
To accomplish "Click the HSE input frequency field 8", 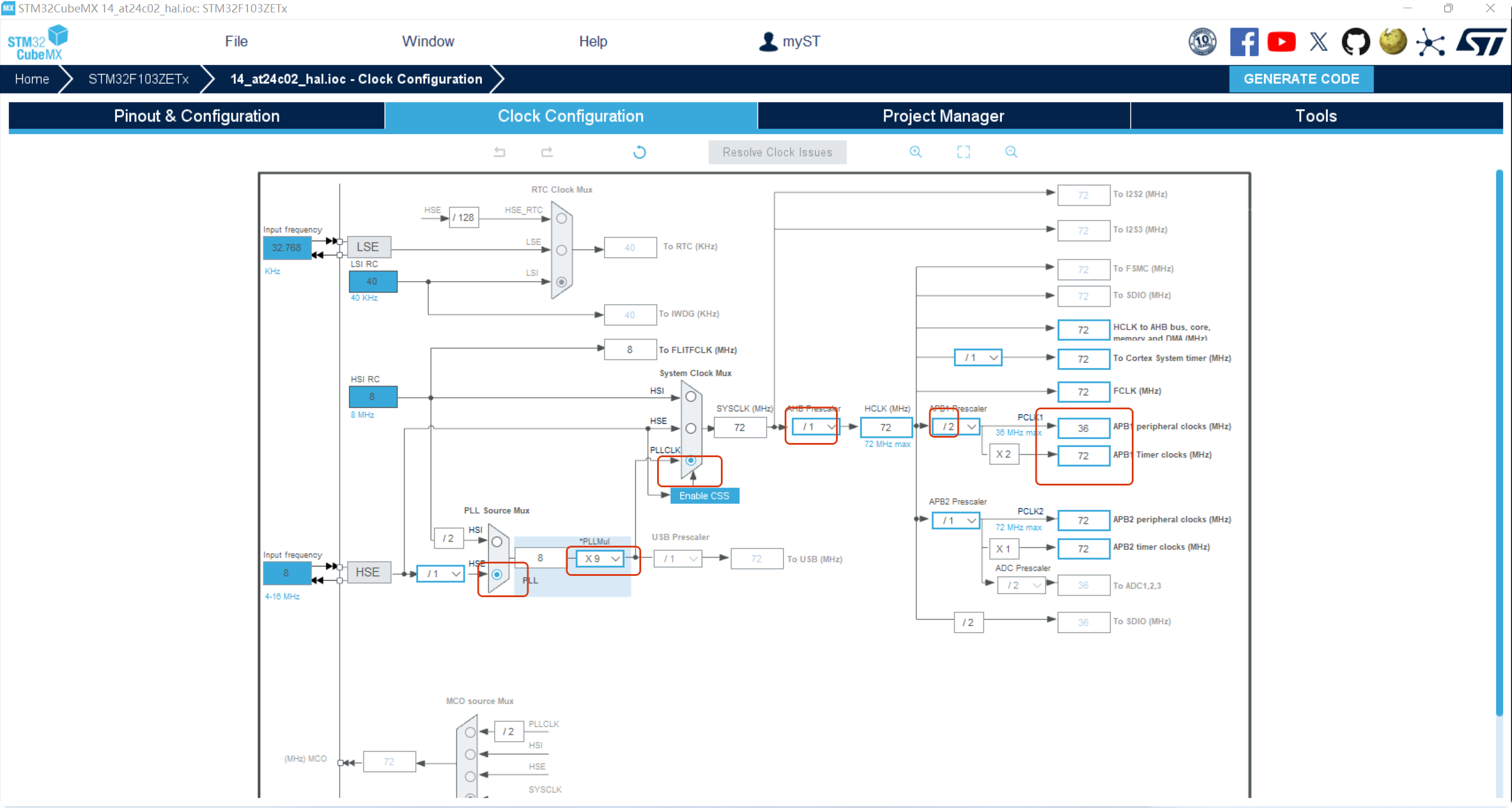I will [287, 573].
